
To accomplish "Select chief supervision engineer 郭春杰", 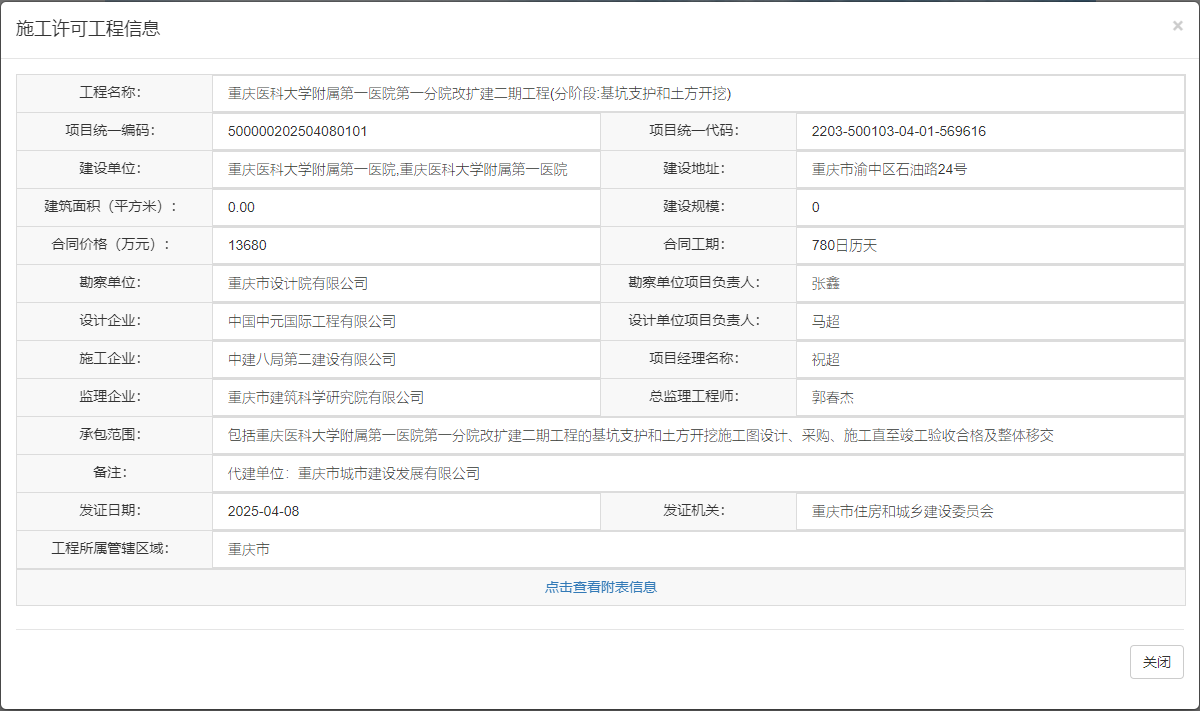I will 834,397.
